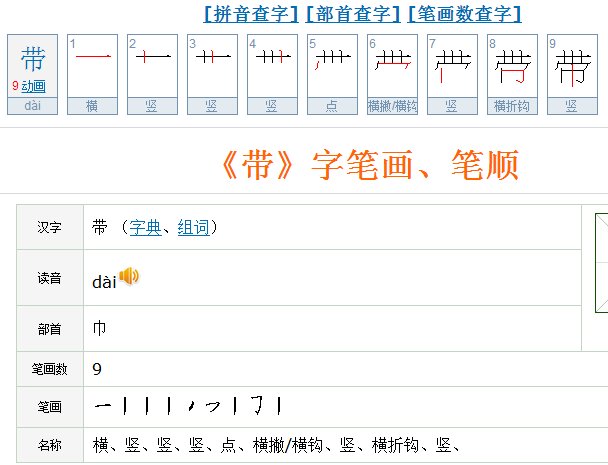Click the blue 带 character card

33,74
